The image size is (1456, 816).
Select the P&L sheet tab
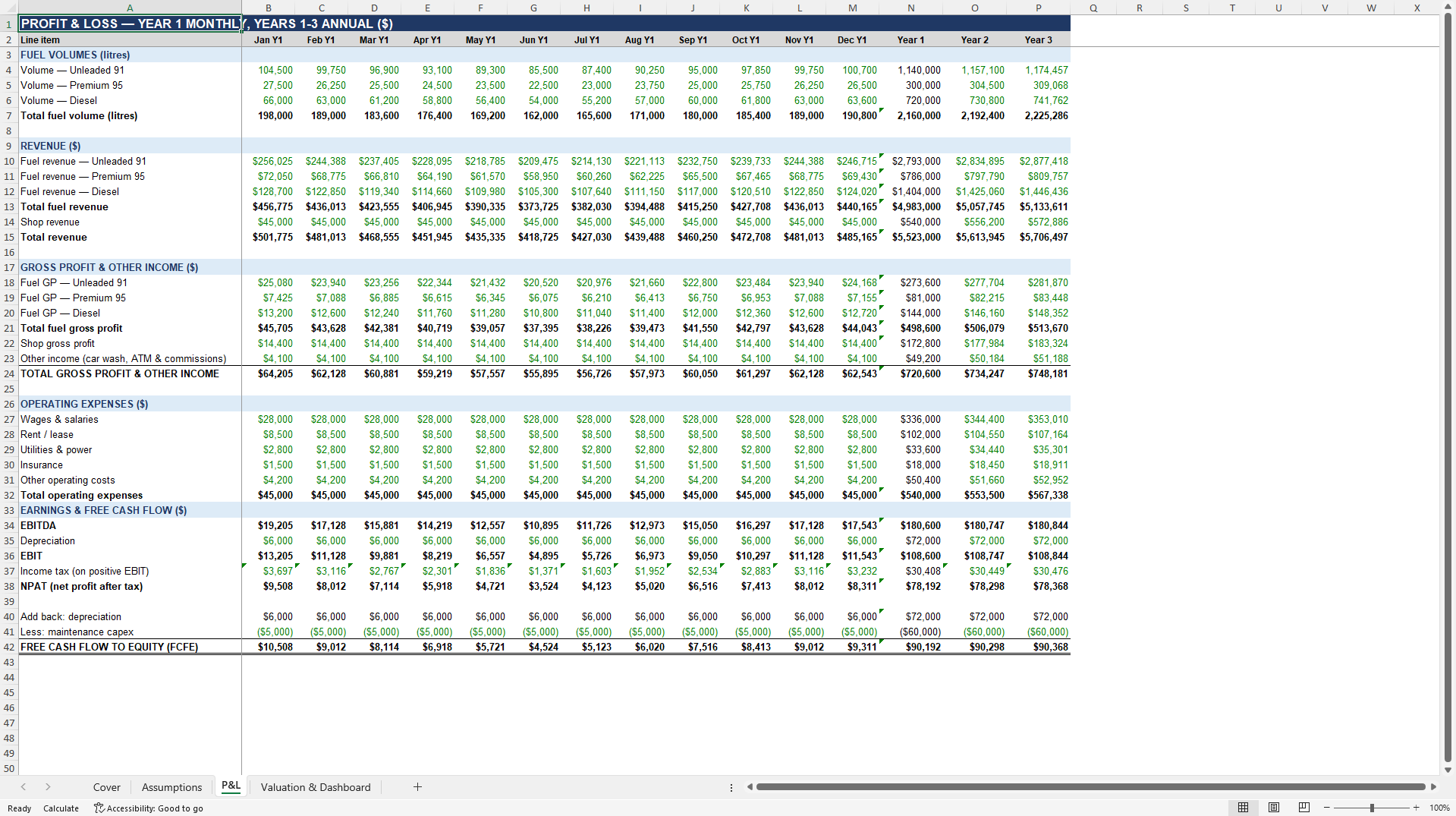point(231,786)
